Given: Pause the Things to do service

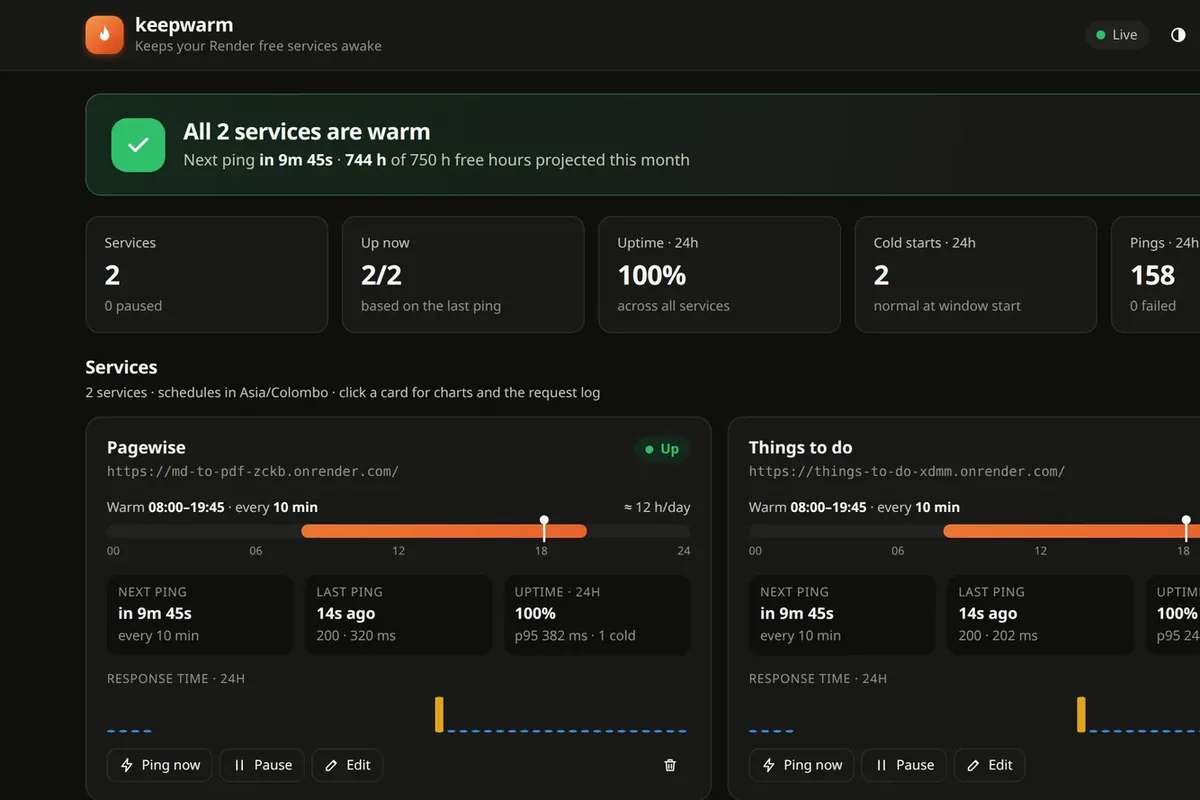Looking at the screenshot, I should [904, 765].
